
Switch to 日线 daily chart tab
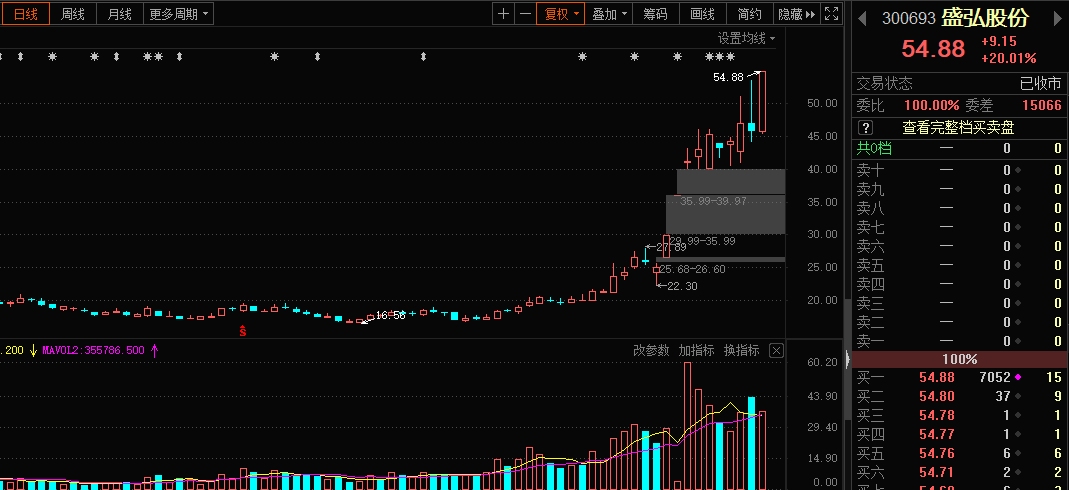click(x=26, y=14)
